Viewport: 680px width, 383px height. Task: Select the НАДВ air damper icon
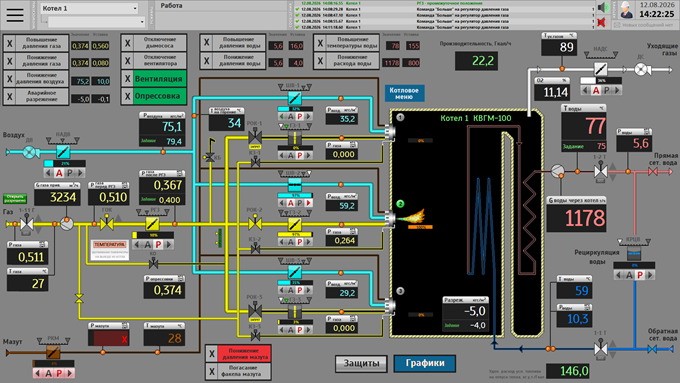click(63, 151)
